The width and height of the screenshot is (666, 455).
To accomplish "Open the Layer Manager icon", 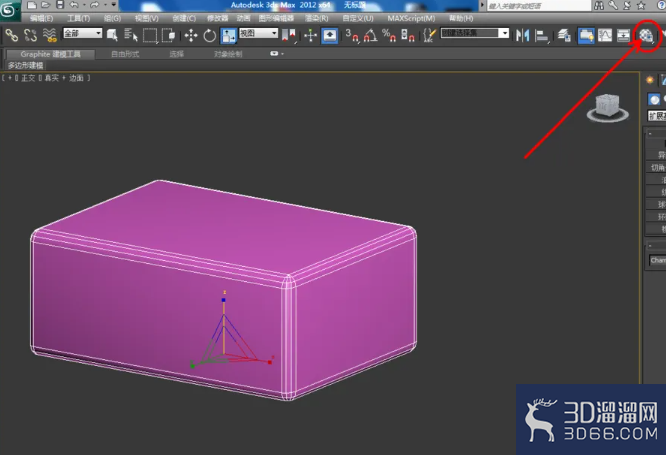I will [564, 35].
